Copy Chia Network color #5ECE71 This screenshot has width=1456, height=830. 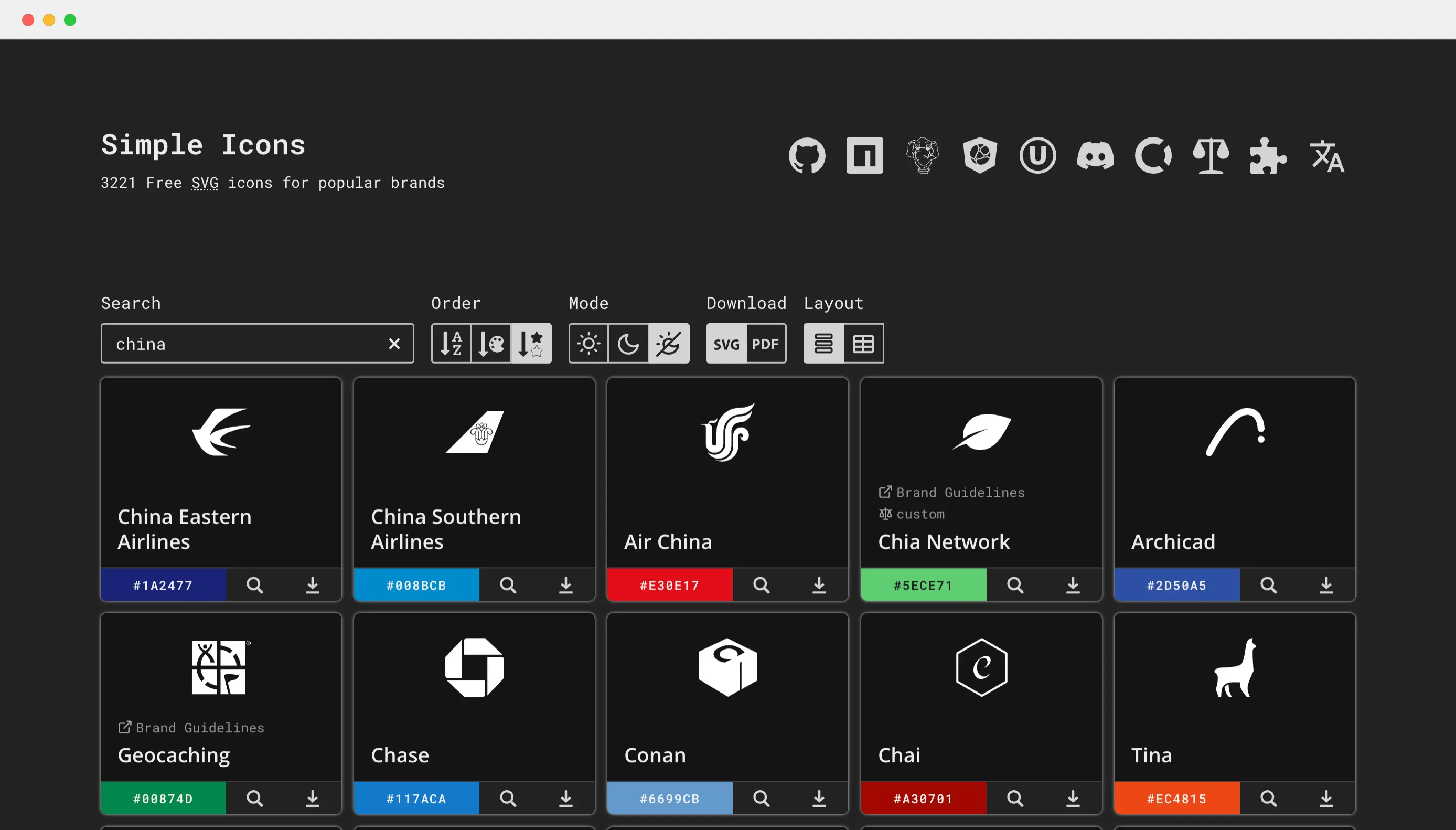point(923,585)
